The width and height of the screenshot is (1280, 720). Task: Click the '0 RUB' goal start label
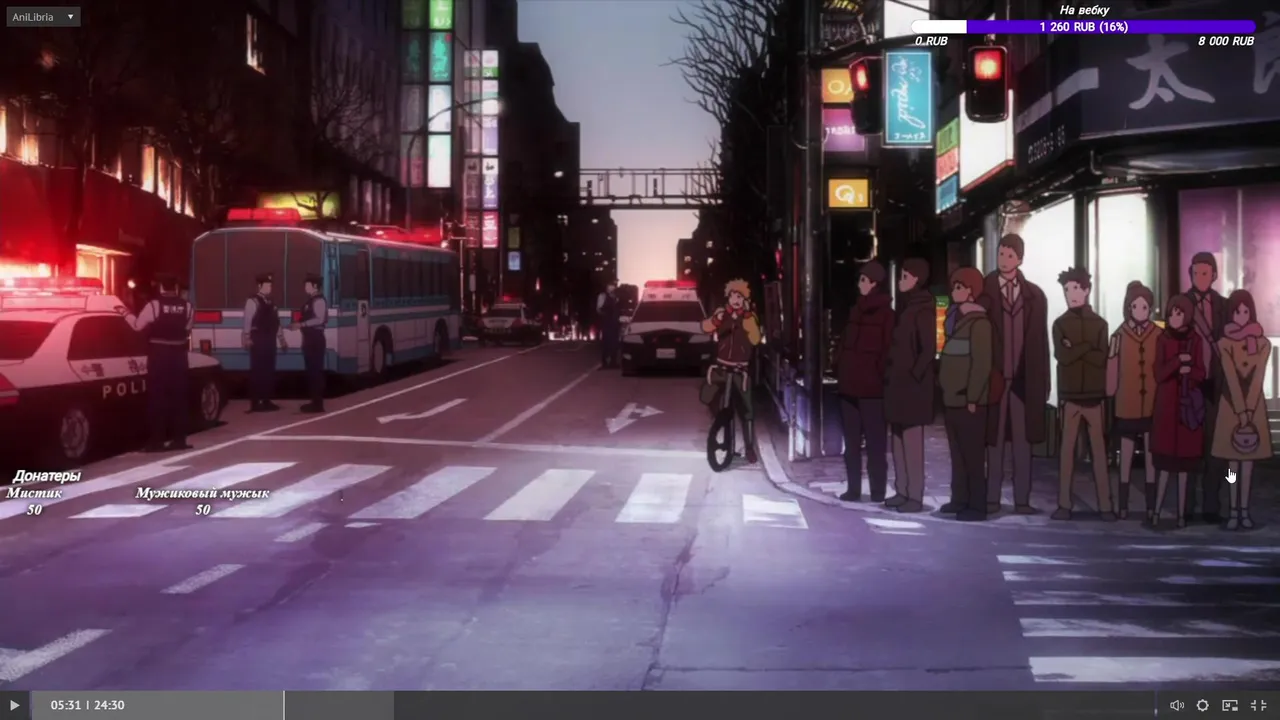click(x=931, y=42)
